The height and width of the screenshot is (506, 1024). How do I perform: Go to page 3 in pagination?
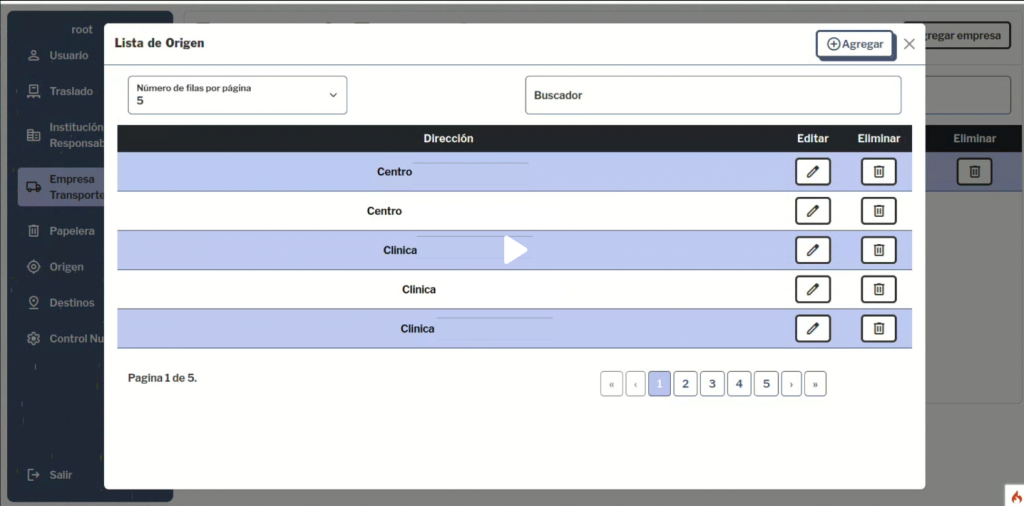[712, 384]
